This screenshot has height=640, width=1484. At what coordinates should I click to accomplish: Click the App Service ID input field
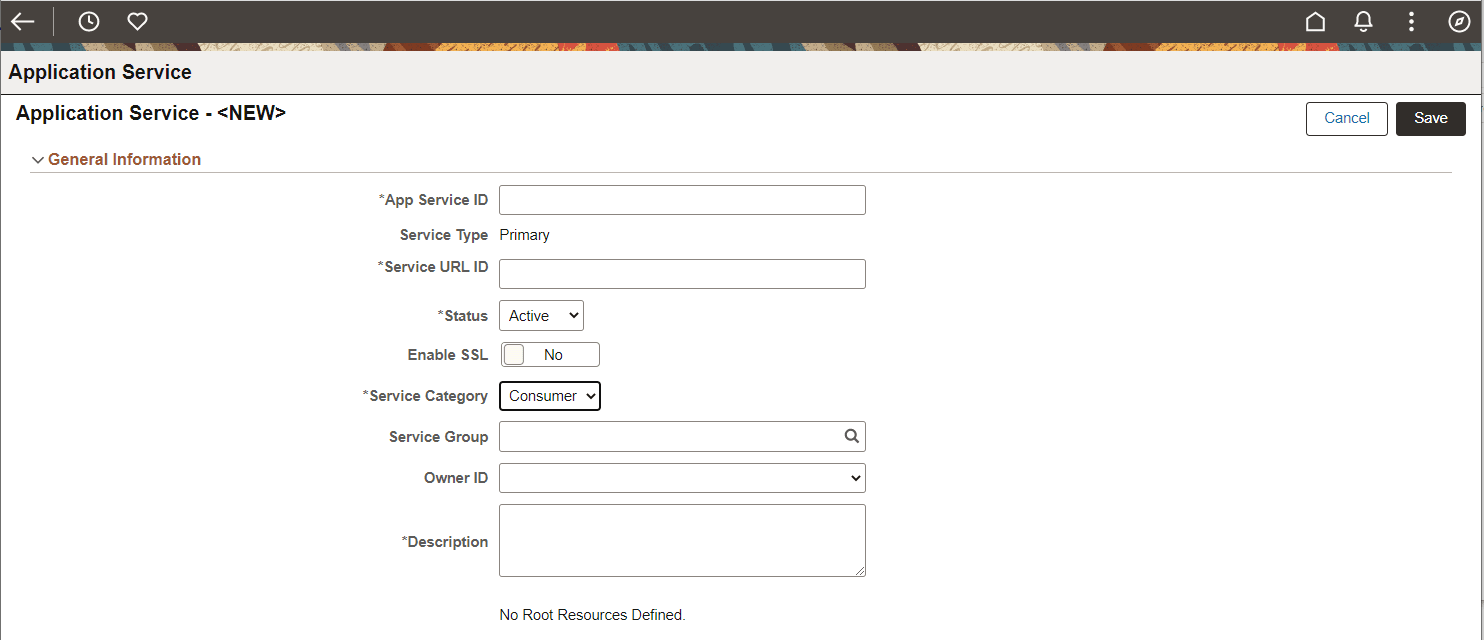click(x=682, y=199)
